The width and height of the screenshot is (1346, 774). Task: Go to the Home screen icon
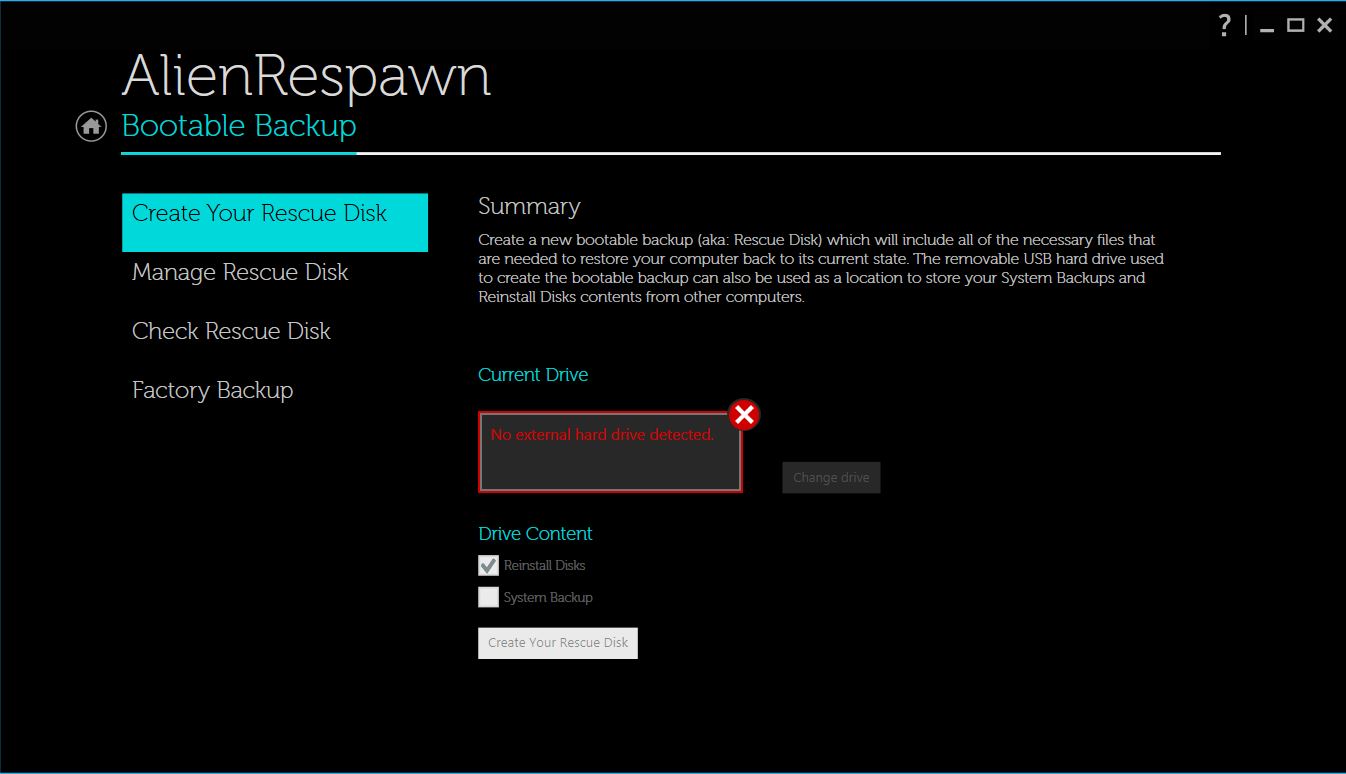point(91,126)
